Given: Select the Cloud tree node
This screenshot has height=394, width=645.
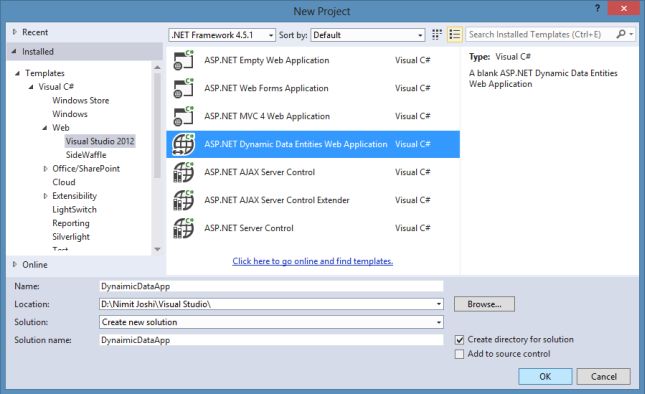Looking at the screenshot, I should (x=64, y=182).
